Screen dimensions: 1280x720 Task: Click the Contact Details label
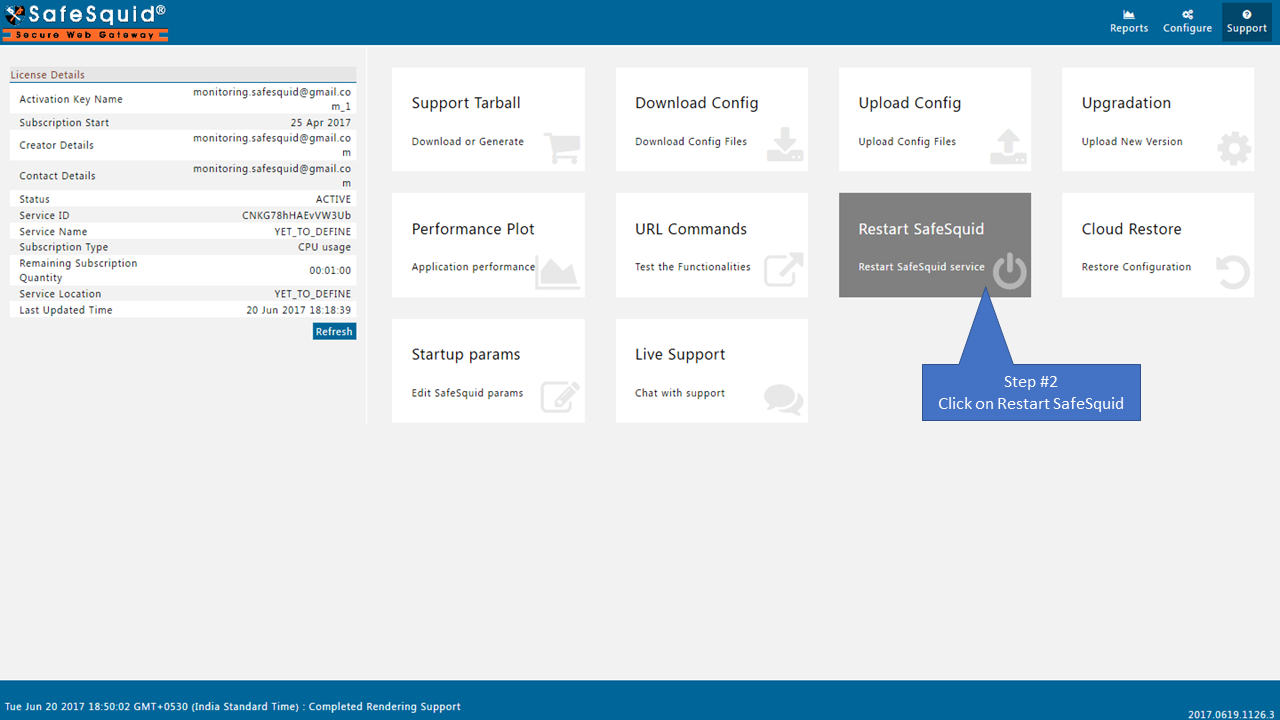tap(58, 176)
